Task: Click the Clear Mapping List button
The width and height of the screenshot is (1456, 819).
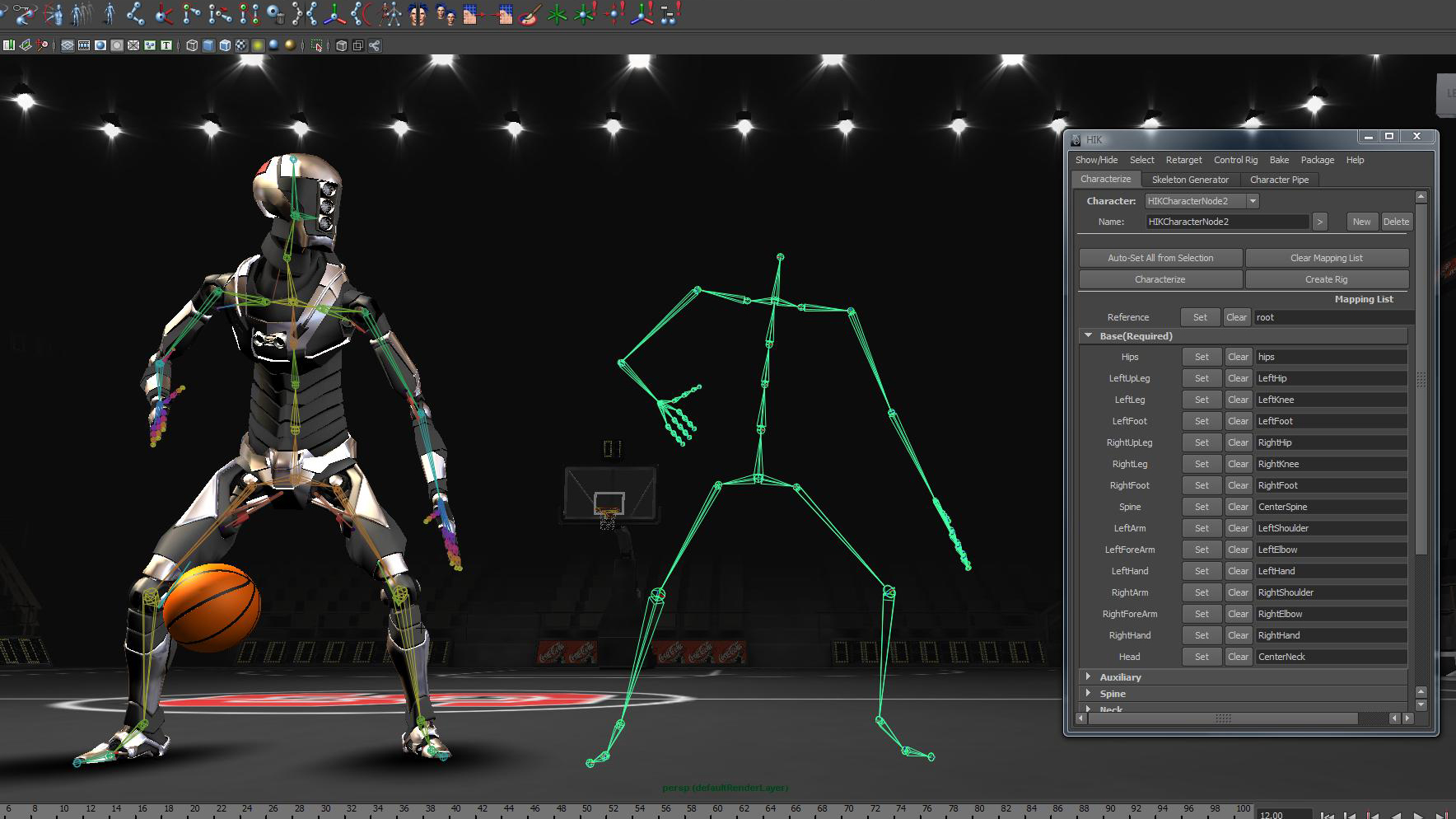Action: 1327,258
